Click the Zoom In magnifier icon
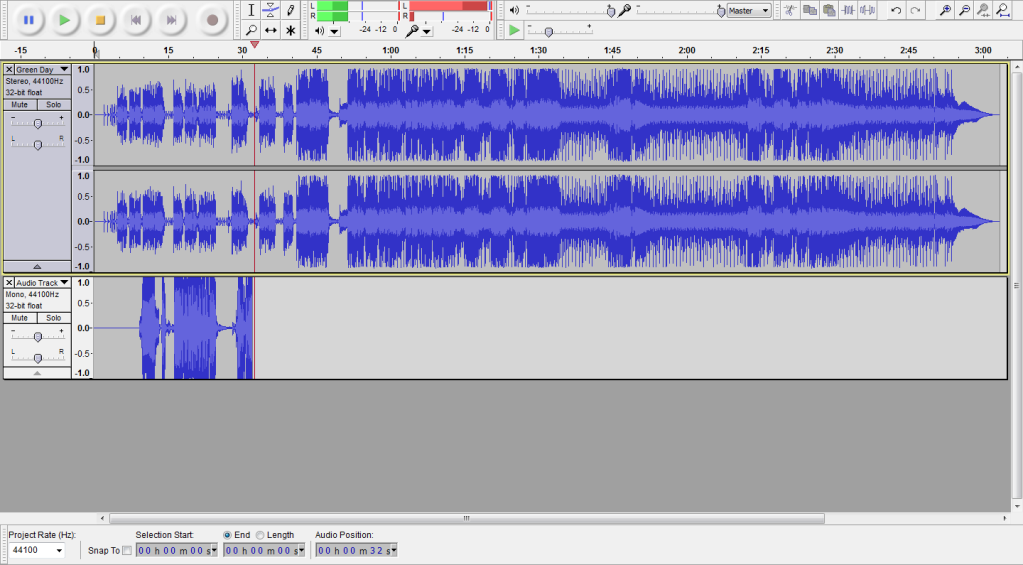Image resolution: width=1023 pixels, height=565 pixels. click(x=945, y=10)
